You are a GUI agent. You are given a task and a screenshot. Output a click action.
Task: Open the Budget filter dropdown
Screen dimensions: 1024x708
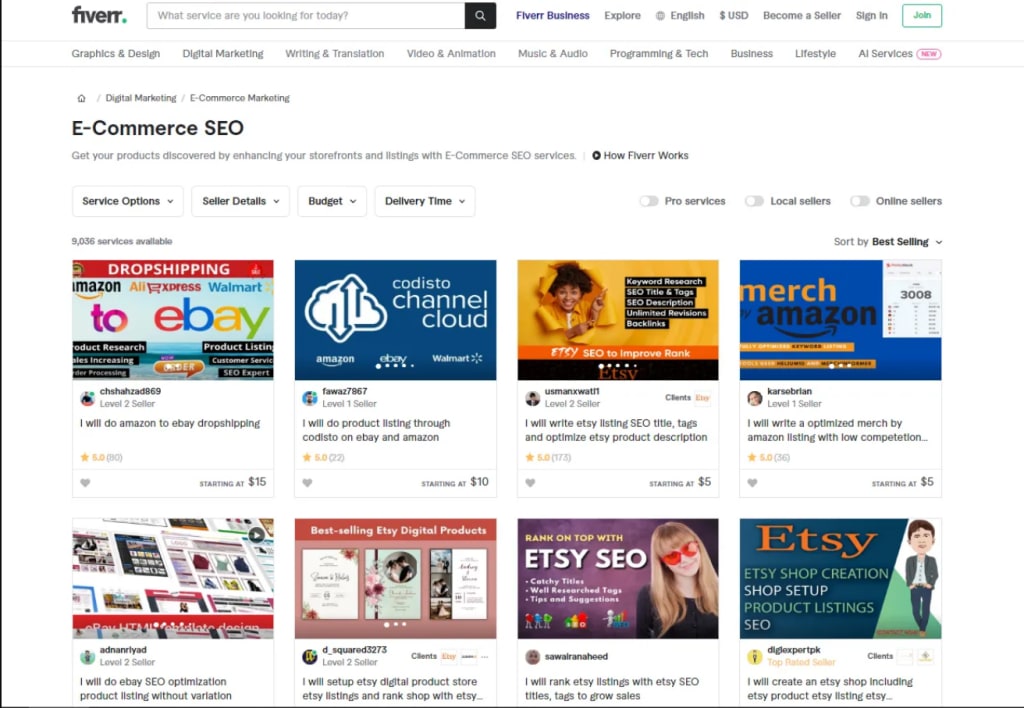(x=332, y=201)
